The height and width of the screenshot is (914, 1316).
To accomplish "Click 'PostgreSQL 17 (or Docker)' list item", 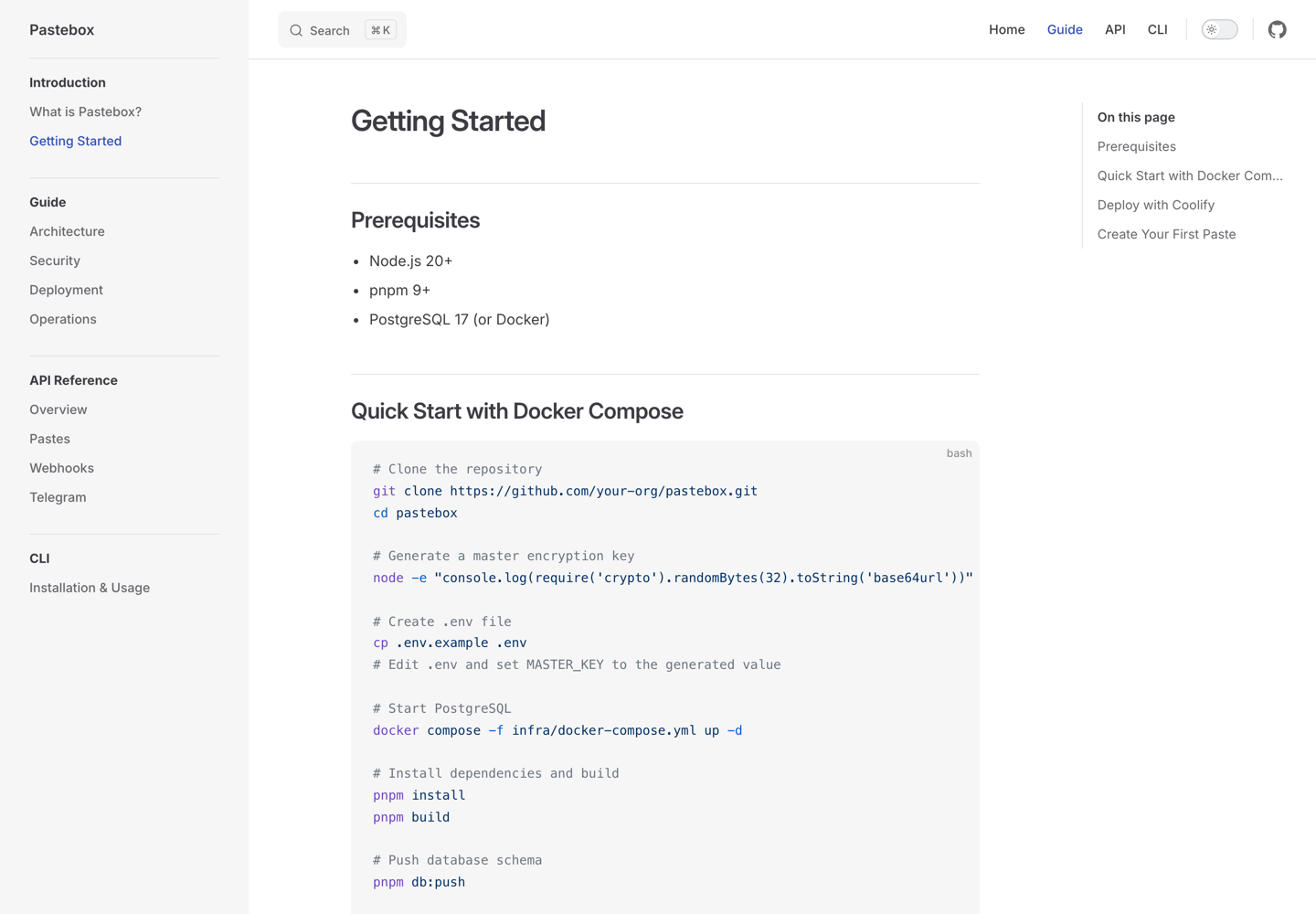I will (459, 319).
